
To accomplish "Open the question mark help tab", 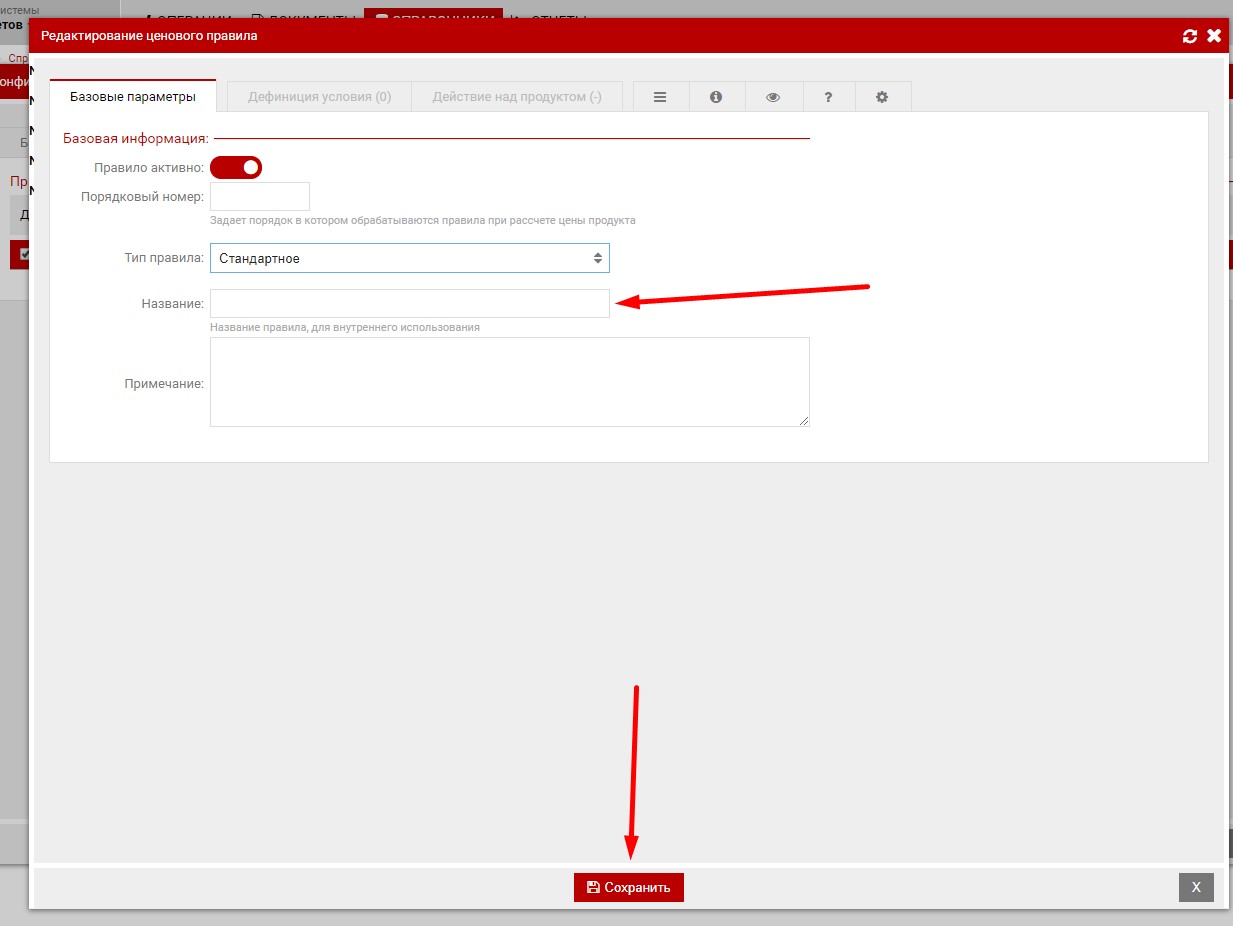I will pyautogui.click(x=828, y=97).
